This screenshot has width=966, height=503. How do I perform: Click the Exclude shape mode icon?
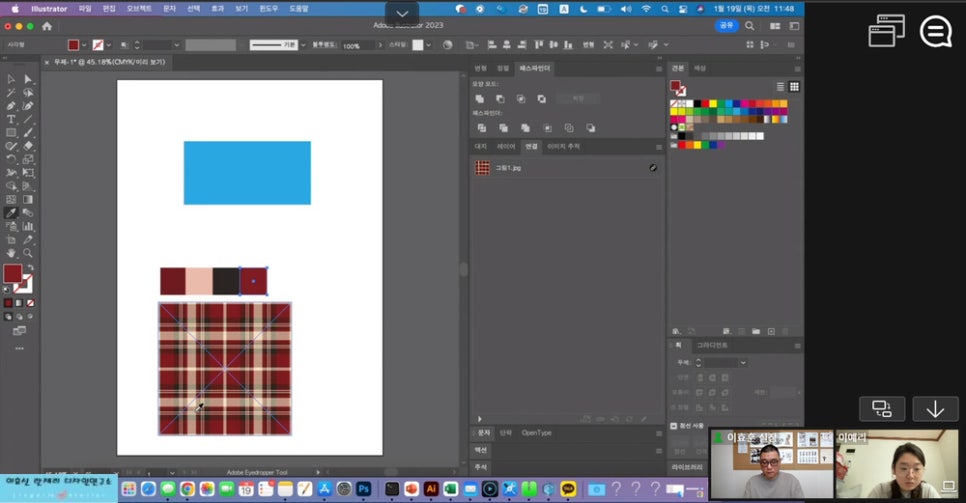(542, 99)
